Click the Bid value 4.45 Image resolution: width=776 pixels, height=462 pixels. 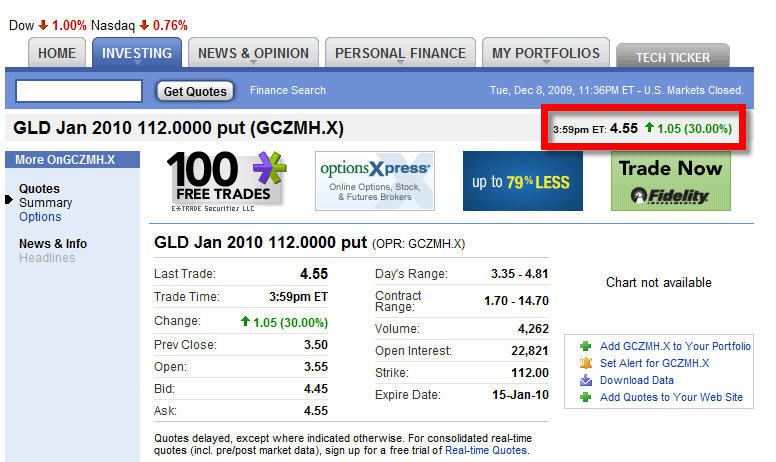[316, 389]
